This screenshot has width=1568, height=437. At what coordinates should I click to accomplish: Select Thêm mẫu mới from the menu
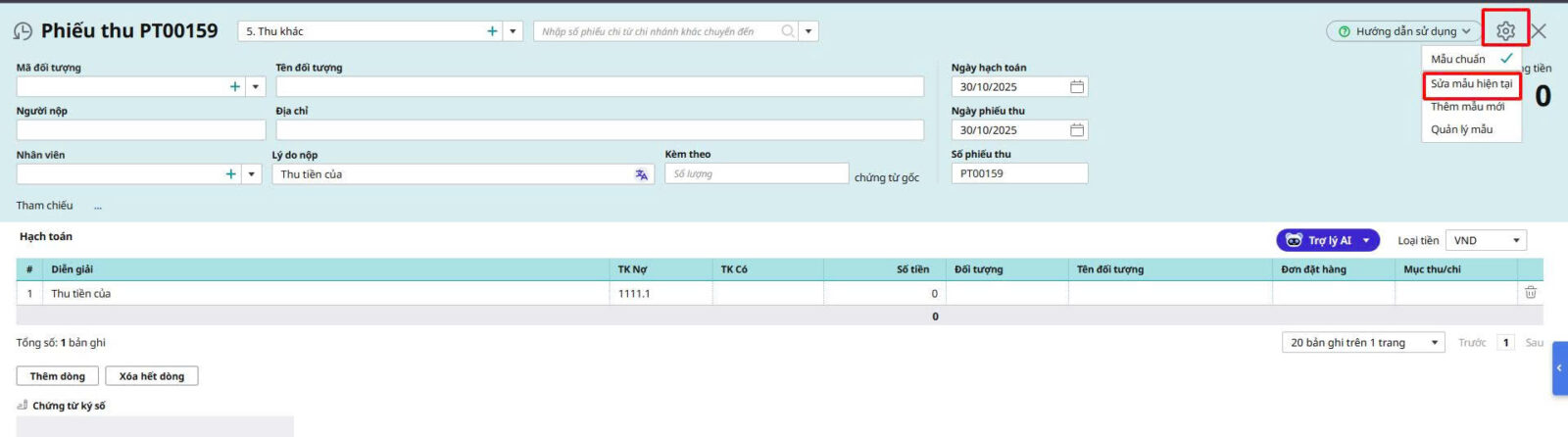click(1467, 107)
